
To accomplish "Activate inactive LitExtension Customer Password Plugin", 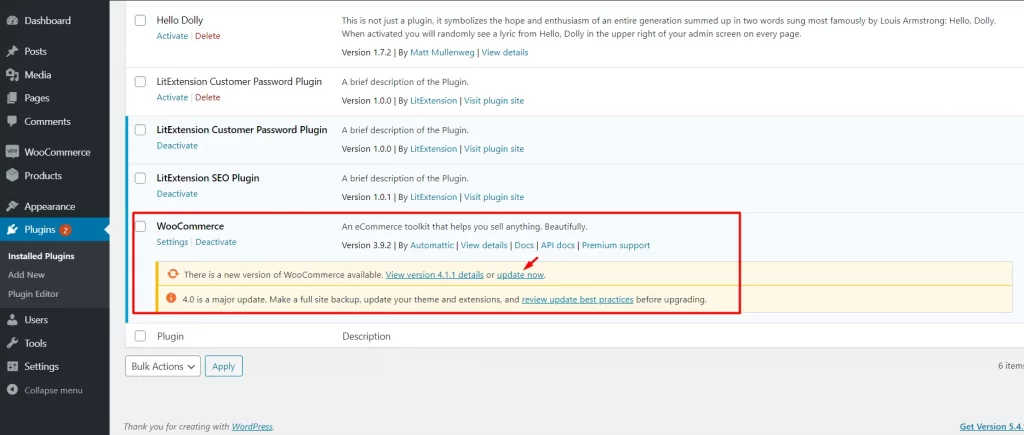I will pos(172,97).
